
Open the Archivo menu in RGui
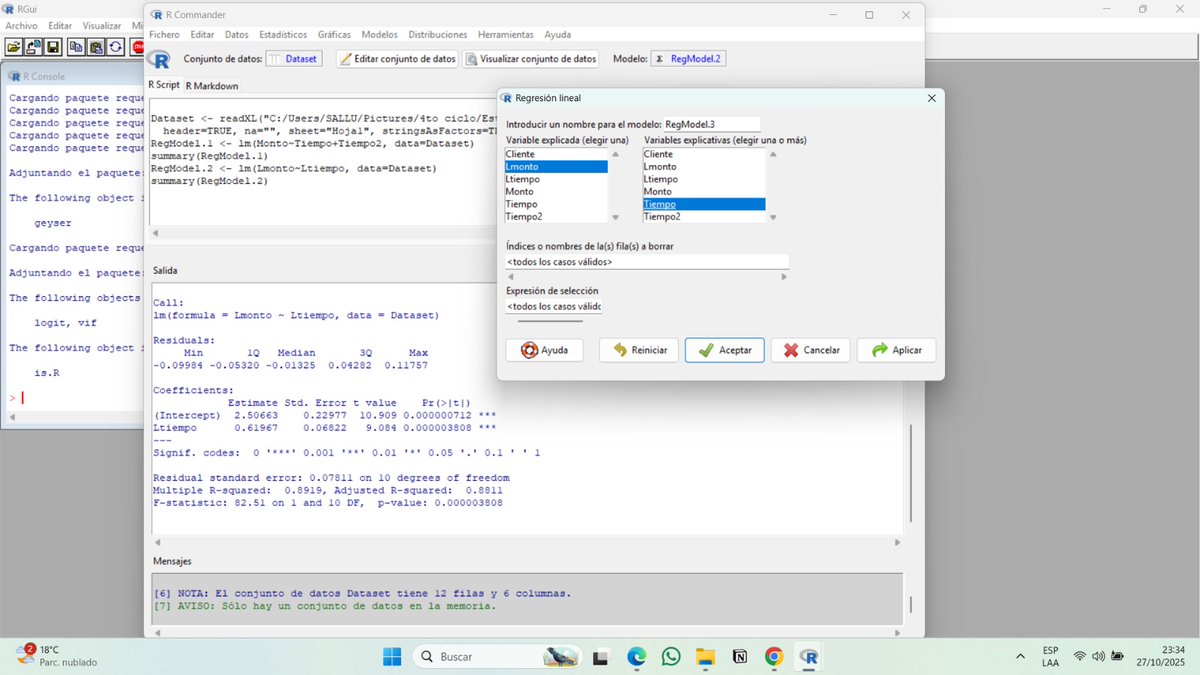(x=21, y=25)
